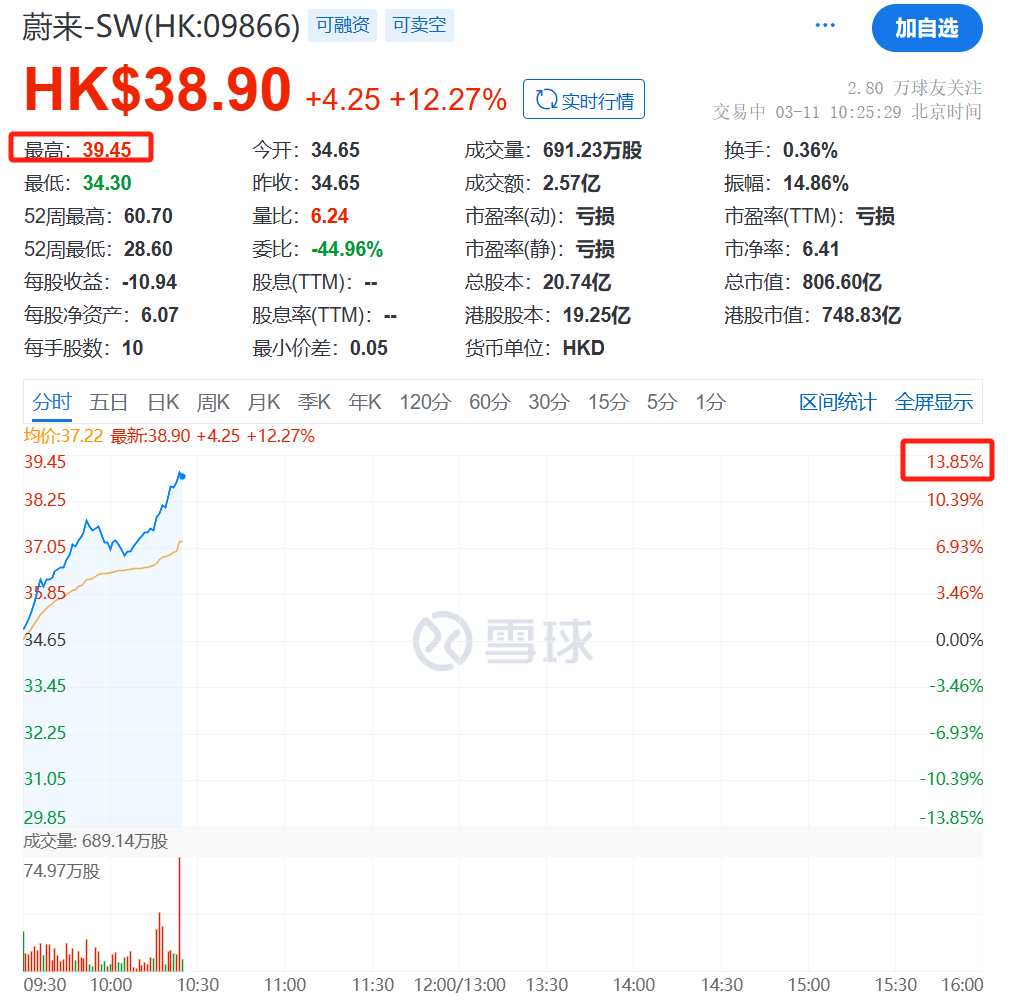
Task: Click the 市净率 value 6.41
Action: [x=821, y=249]
